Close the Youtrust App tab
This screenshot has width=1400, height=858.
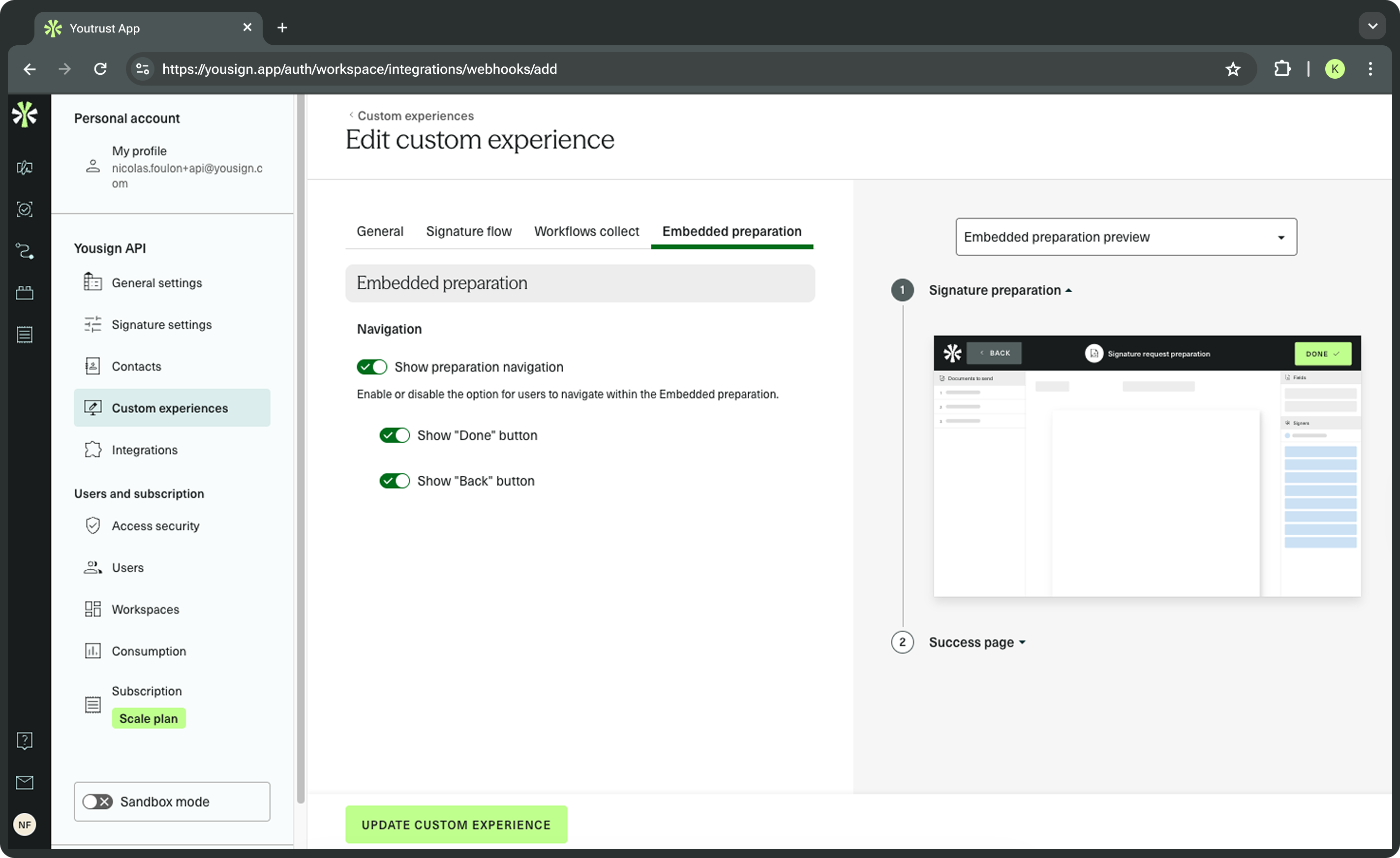point(247,27)
